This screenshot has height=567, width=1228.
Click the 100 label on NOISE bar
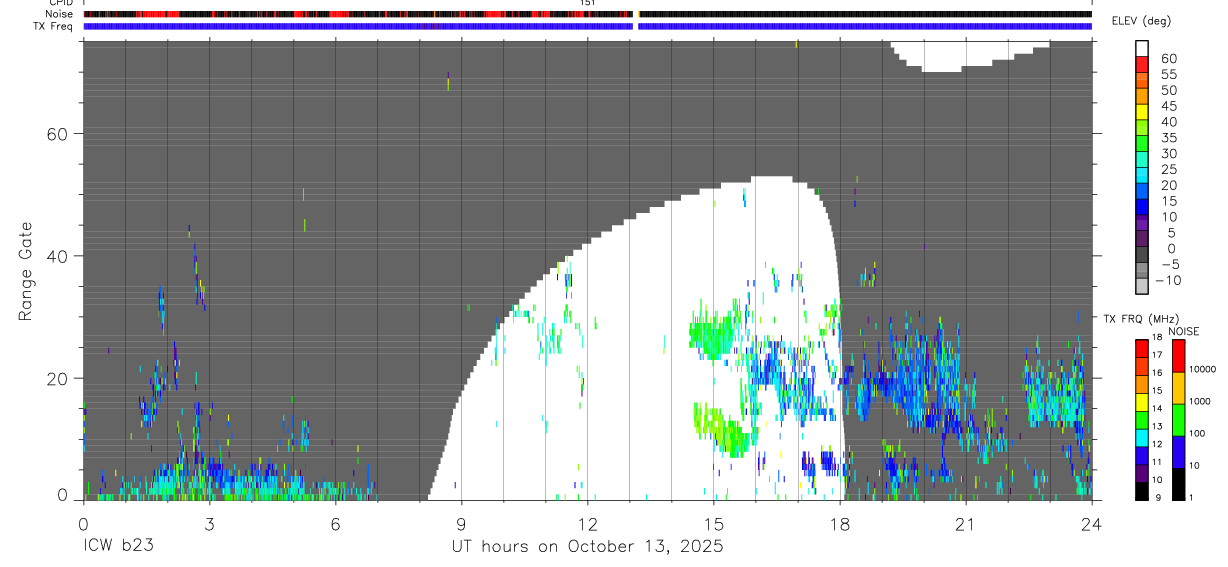click(x=1198, y=434)
